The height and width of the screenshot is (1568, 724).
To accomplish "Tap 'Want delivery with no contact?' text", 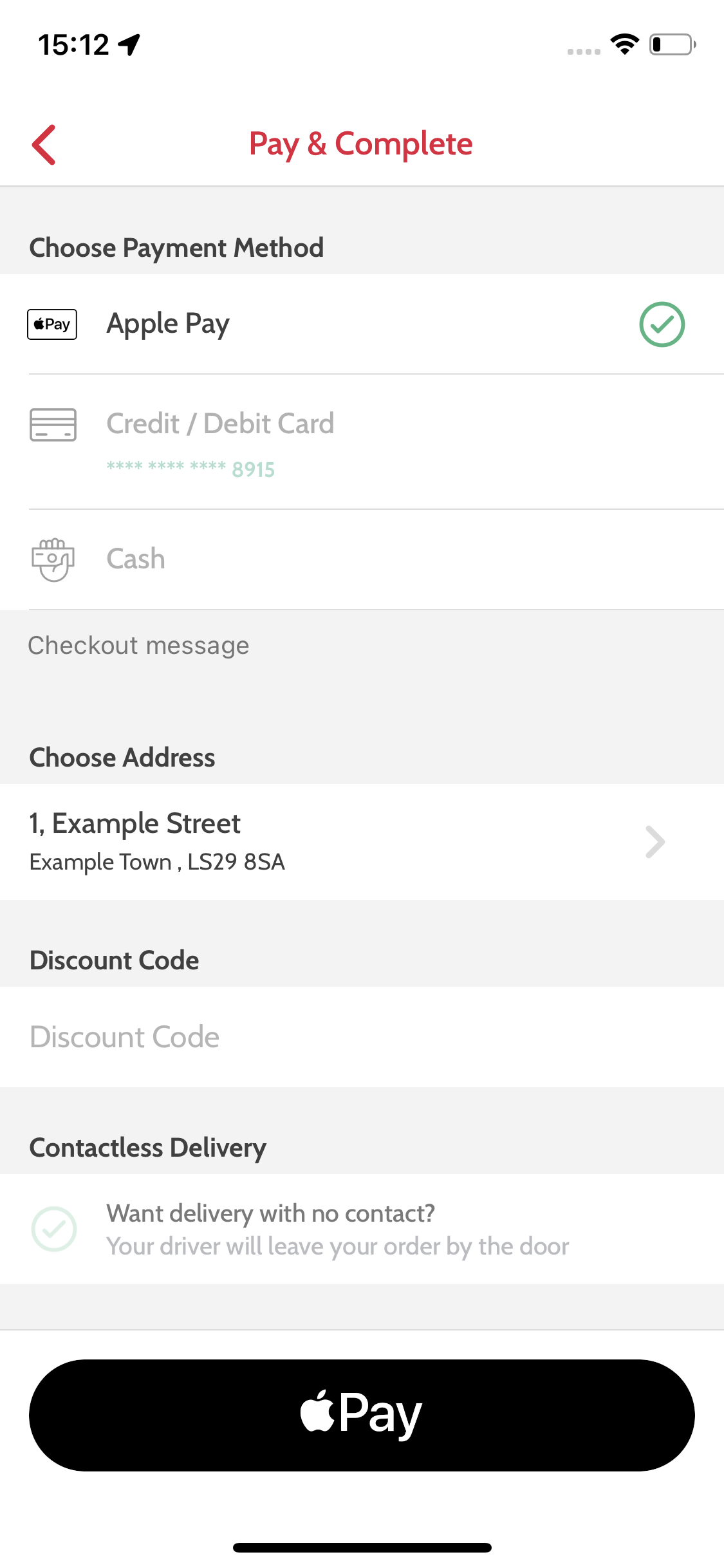I will 271,1213.
